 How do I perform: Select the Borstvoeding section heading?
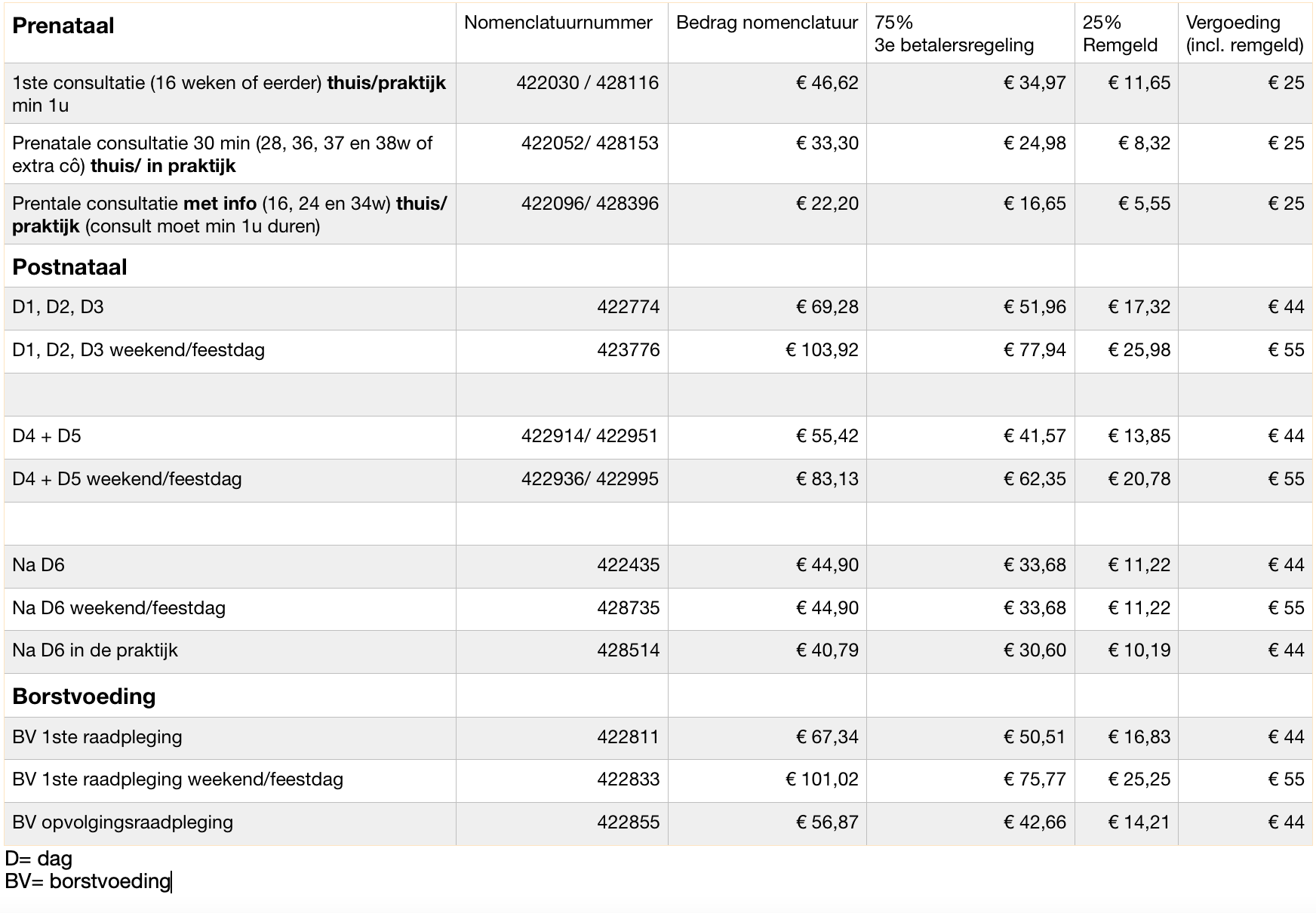(x=84, y=696)
